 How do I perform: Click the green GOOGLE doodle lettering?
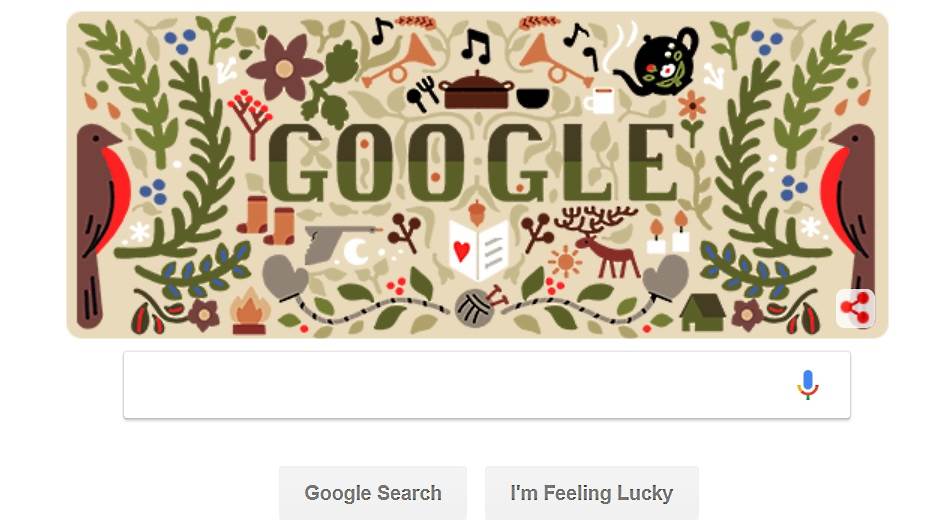474,163
